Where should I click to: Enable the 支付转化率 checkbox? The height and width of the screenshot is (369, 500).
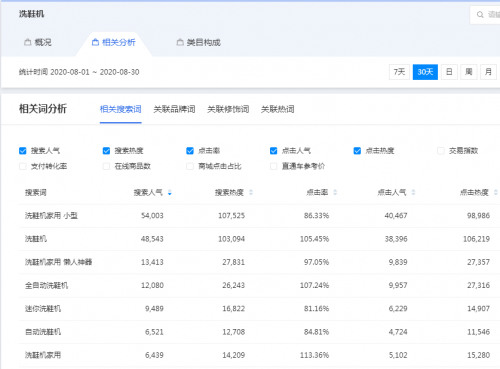point(23,166)
